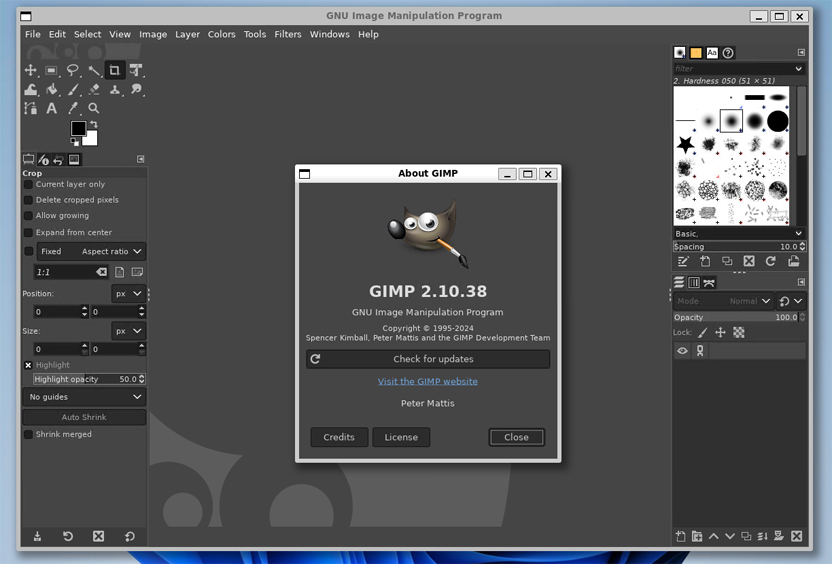Follow the Visit the GIMP website link
Image resolution: width=832 pixels, height=564 pixels.
click(x=428, y=381)
